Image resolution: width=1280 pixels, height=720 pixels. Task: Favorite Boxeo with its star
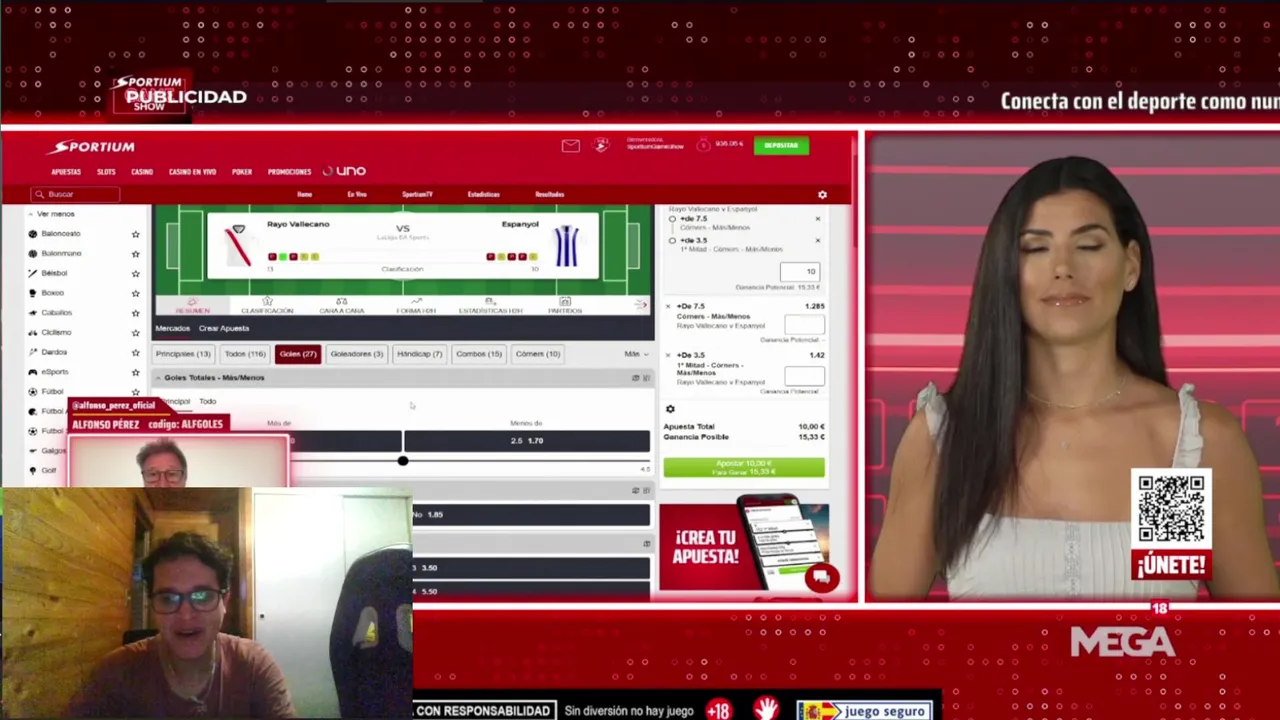135,293
